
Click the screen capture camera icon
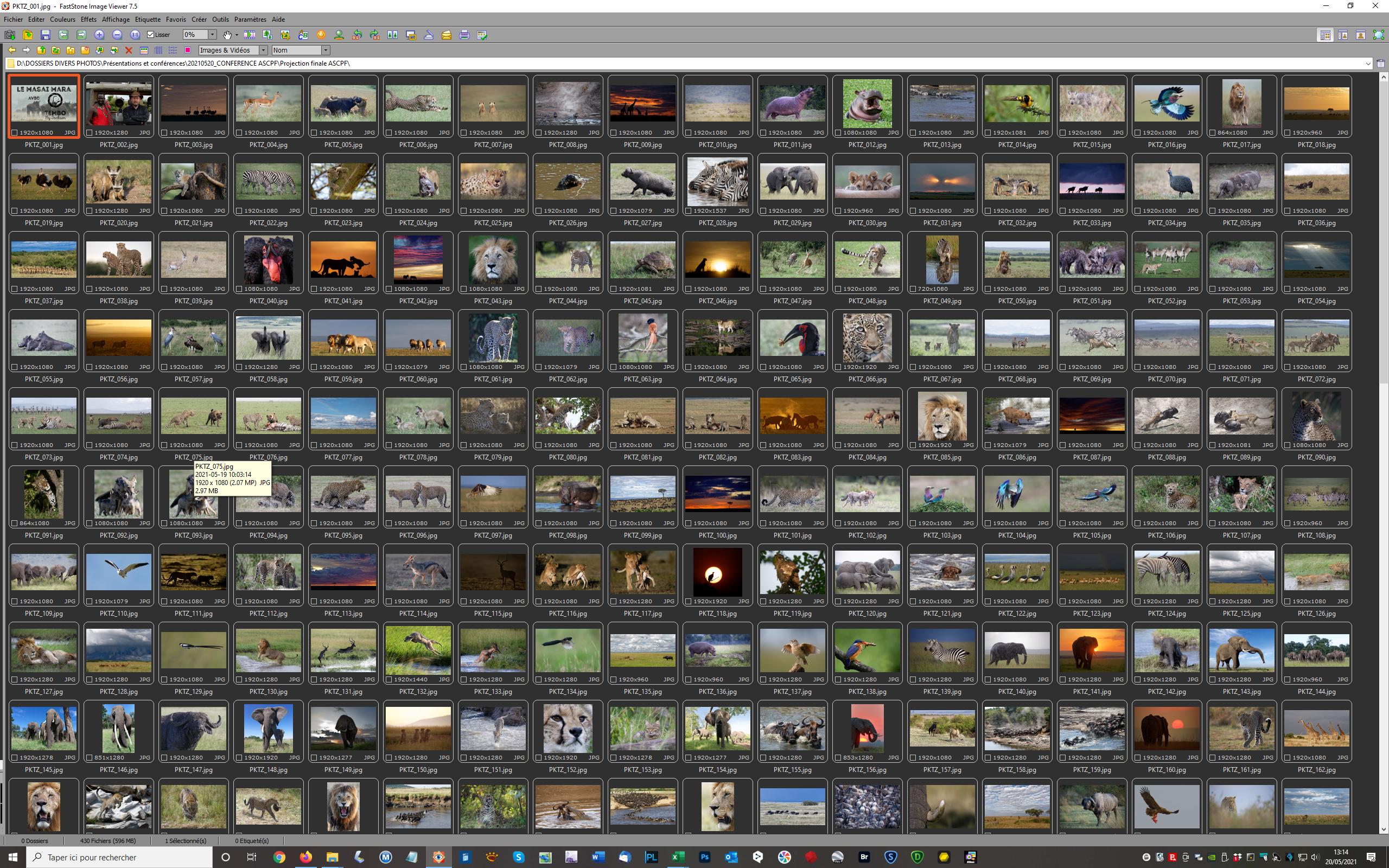(10, 35)
